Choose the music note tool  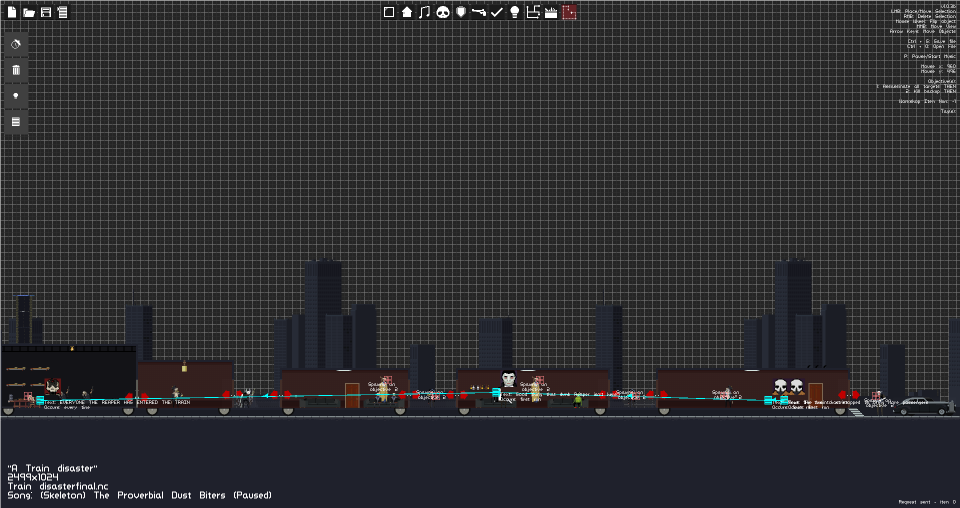coord(424,12)
